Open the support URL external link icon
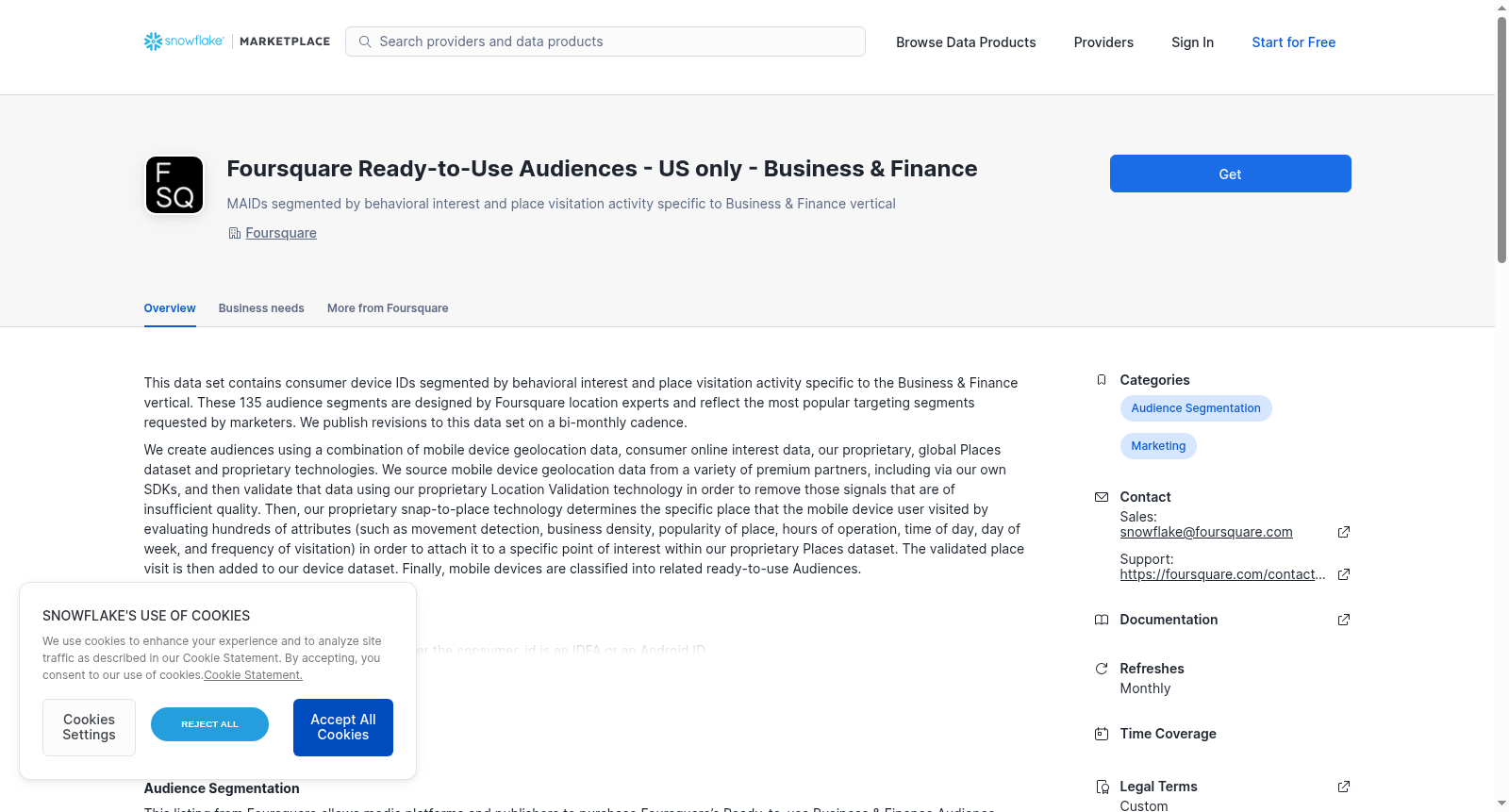The image size is (1509, 812). (x=1344, y=574)
